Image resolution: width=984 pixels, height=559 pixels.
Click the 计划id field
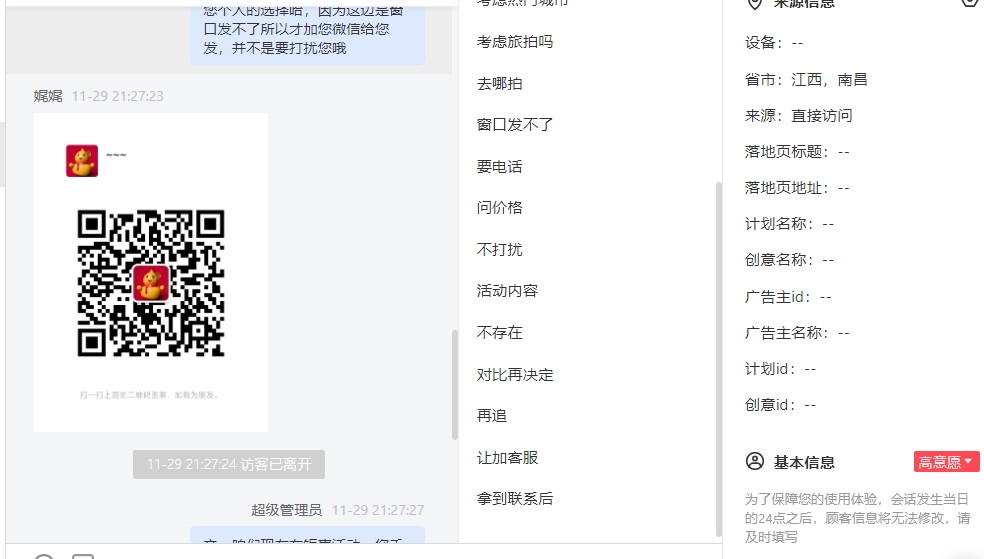click(781, 369)
